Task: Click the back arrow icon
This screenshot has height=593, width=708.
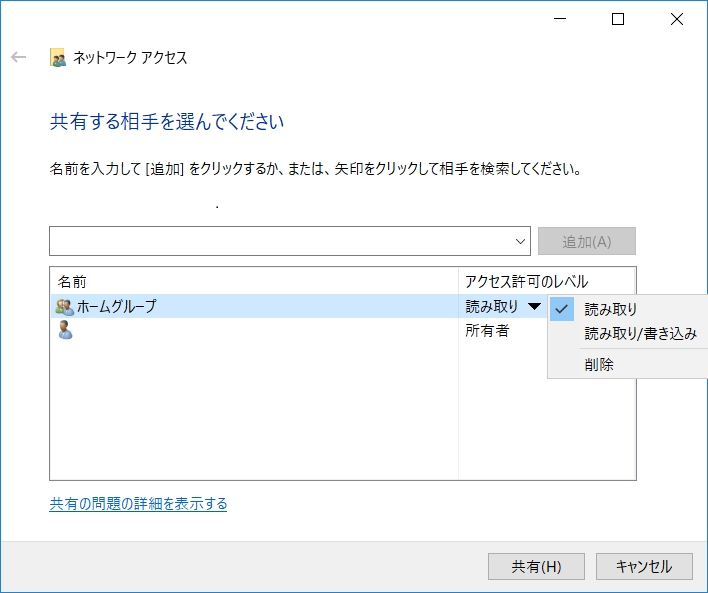Action: (x=18, y=58)
